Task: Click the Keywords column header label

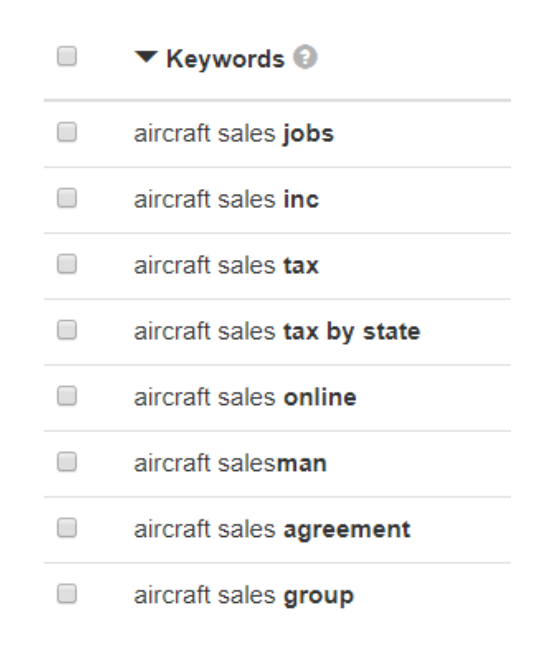Action: pos(225,59)
